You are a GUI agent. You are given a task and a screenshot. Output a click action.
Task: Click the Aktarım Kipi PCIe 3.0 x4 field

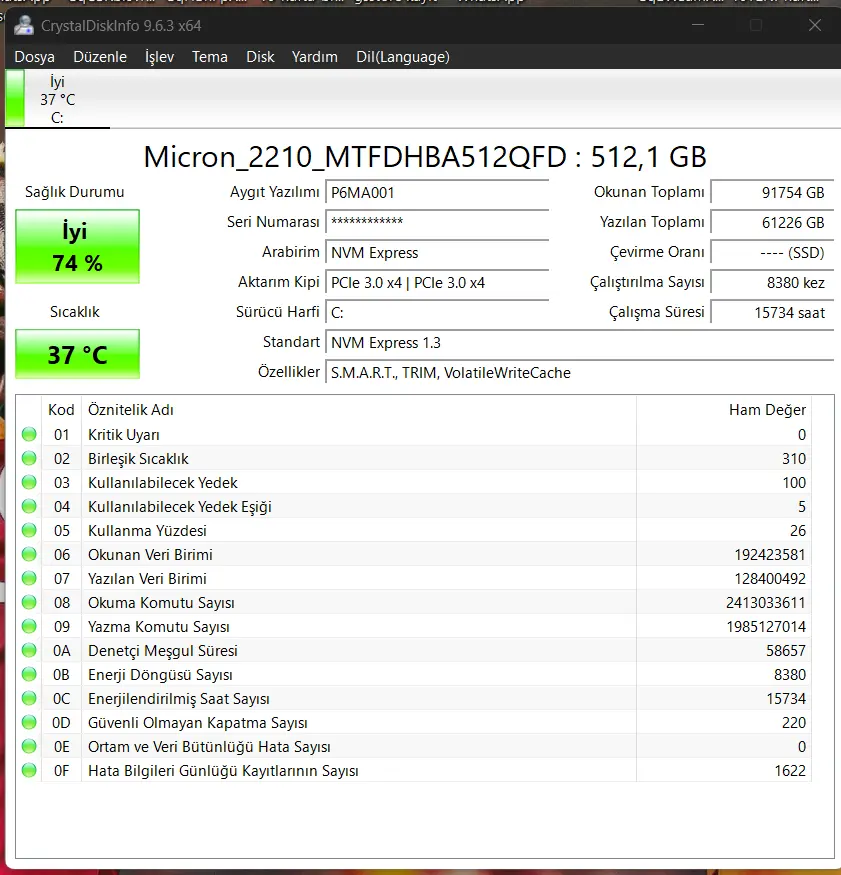pyautogui.click(x=437, y=282)
